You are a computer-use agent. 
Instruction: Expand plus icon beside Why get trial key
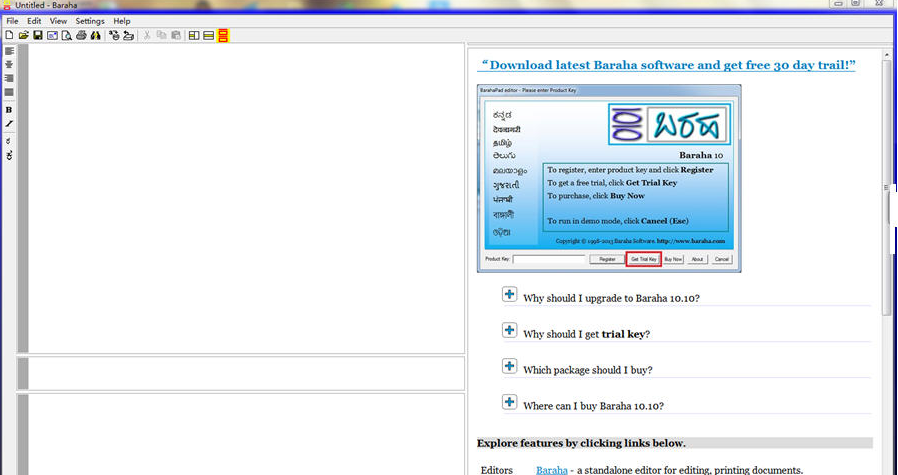[509, 330]
